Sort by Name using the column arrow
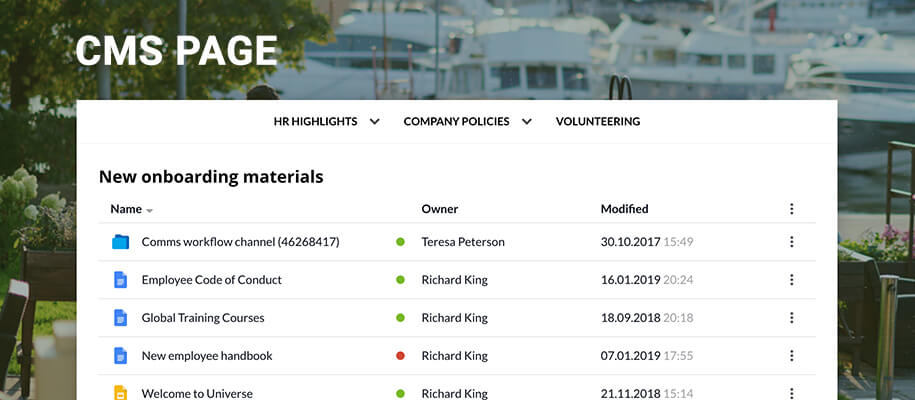Screen dimensions: 915x400 150,211
